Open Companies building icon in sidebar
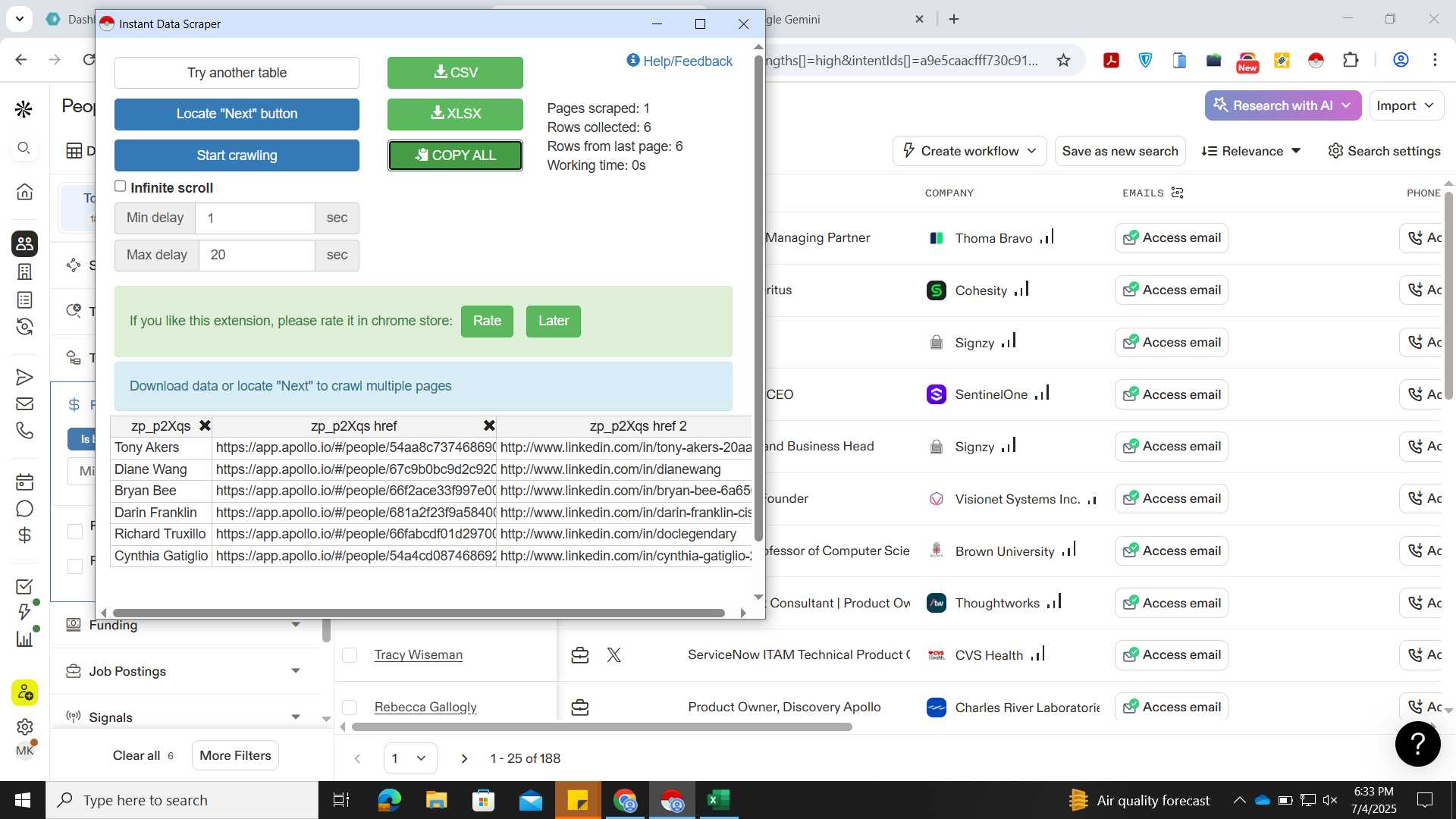The image size is (1456, 819). (24, 271)
